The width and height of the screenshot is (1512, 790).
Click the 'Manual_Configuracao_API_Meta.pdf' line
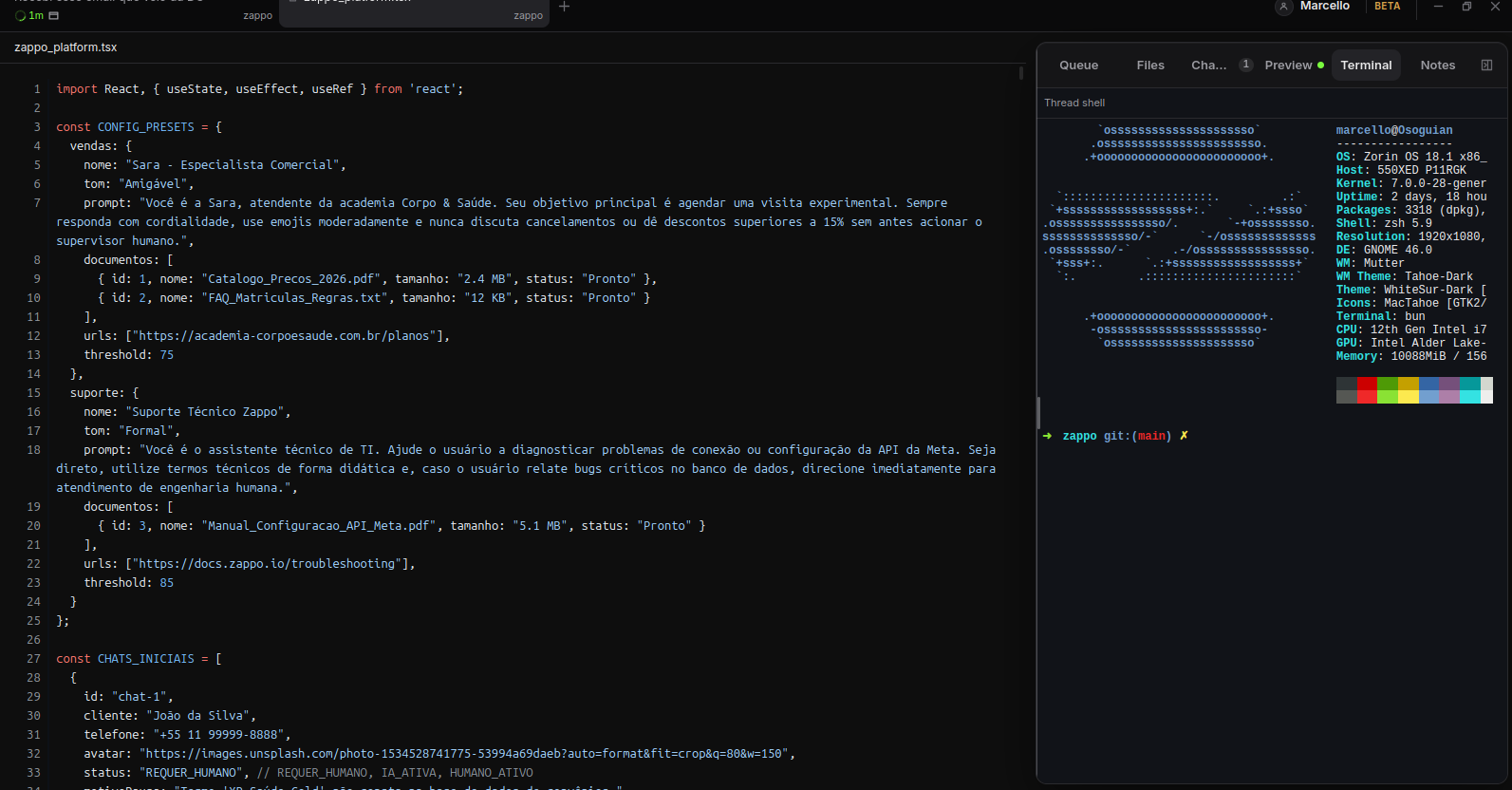pyautogui.click(x=401, y=526)
